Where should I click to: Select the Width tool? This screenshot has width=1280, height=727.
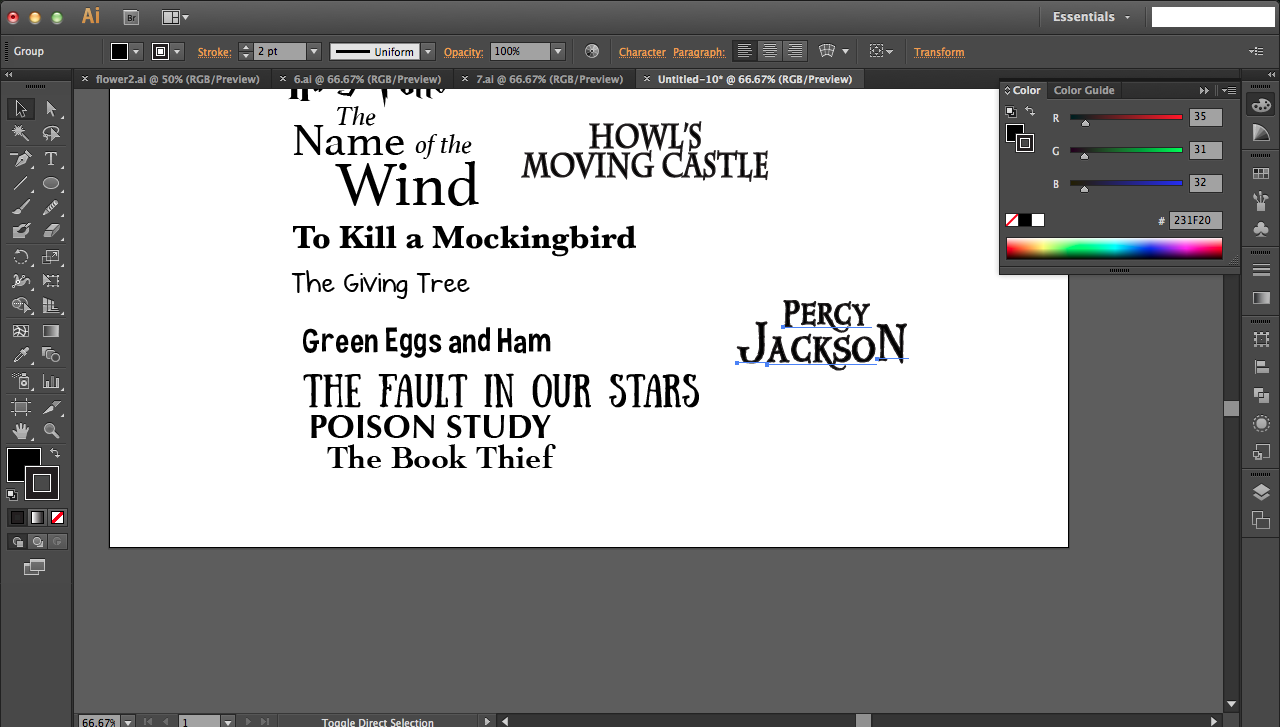[x=21, y=281]
